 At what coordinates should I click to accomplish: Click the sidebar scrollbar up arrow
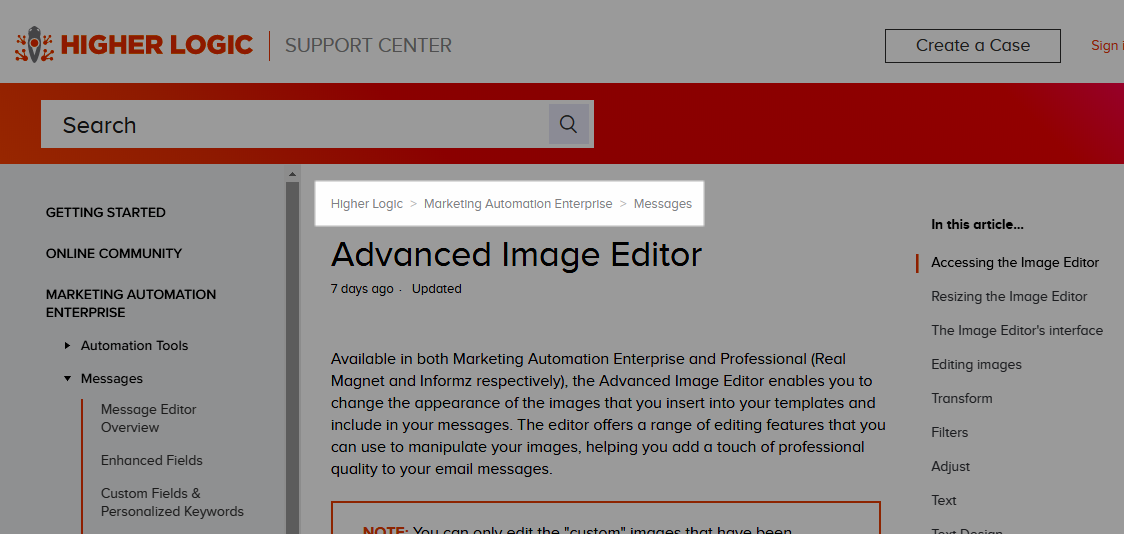coord(292,173)
